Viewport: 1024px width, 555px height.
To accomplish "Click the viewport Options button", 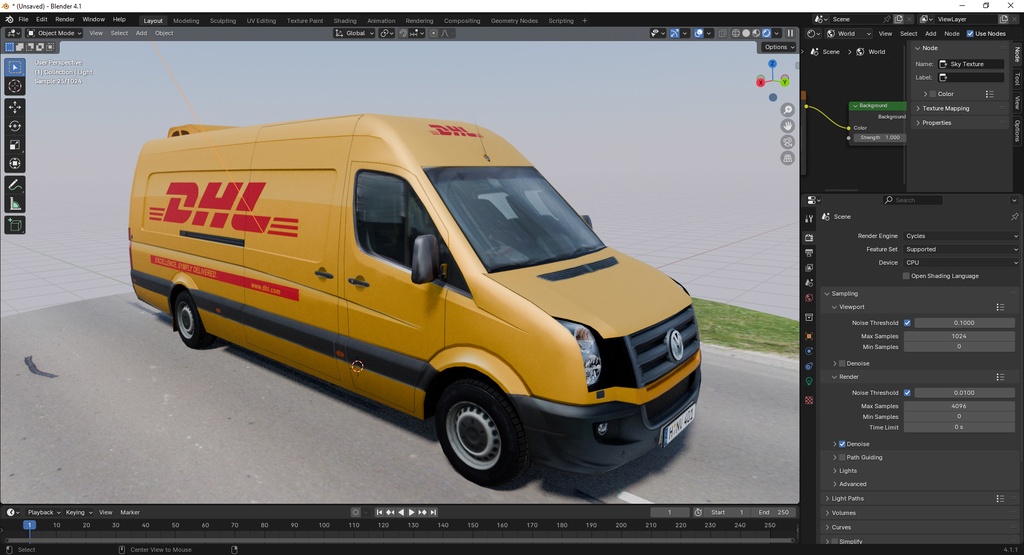I will tap(778, 47).
